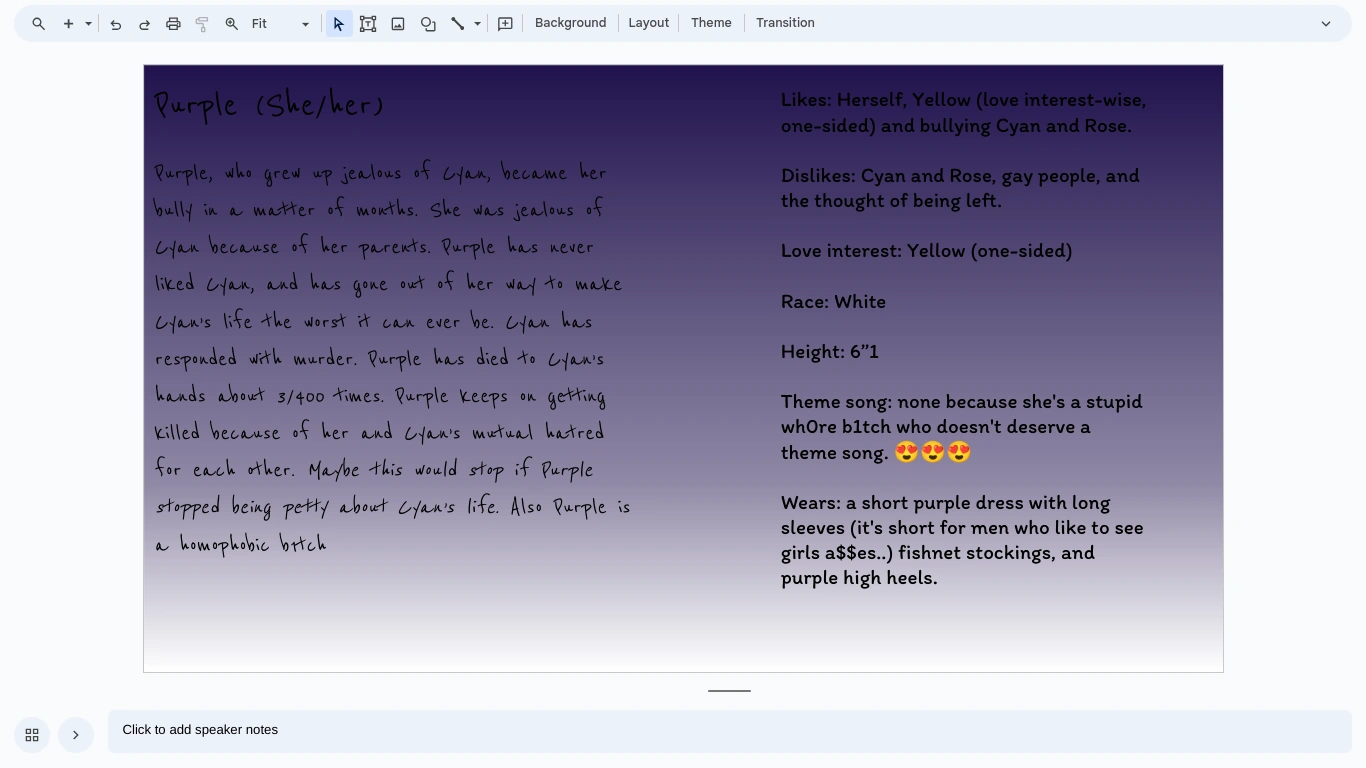Expand the New slide layout dropdown

point(88,23)
